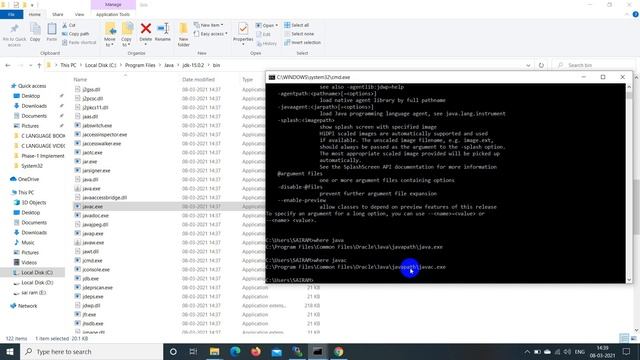Image resolution: width=640 pixels, height=360 pixels.
Task: Select java.exe in file list
Action: [x=91, y=189]
